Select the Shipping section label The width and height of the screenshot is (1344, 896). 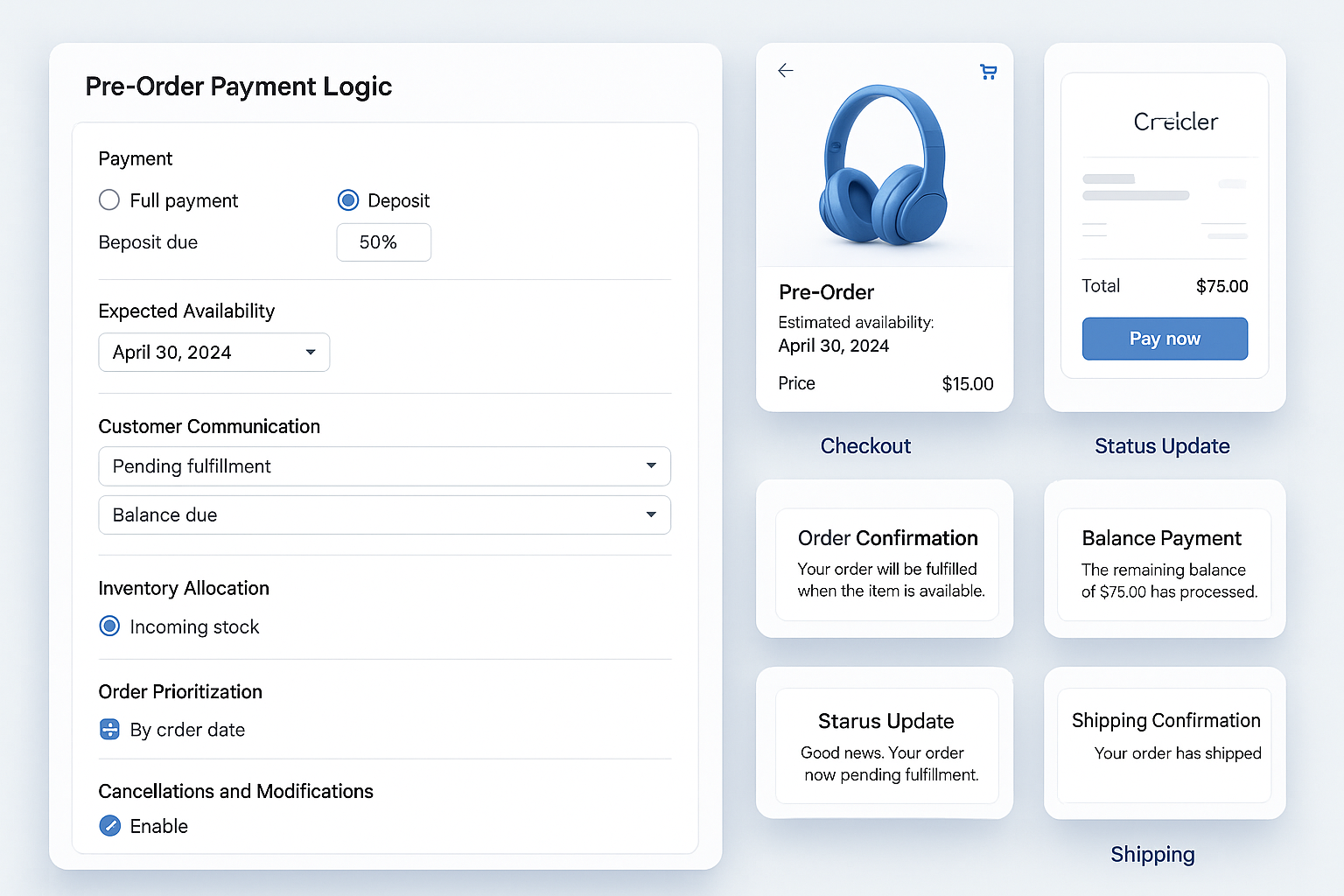1152,854
